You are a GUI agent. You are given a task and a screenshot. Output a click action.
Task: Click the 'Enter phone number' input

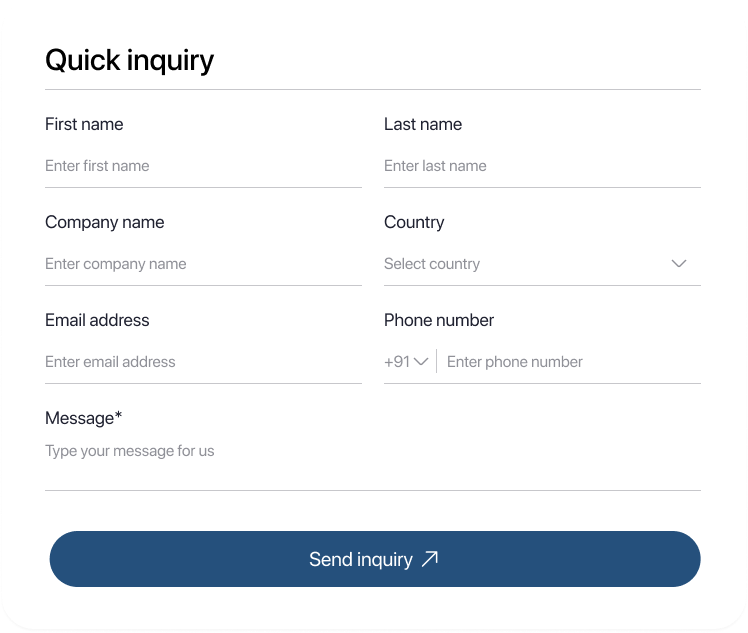coord(570,362)
